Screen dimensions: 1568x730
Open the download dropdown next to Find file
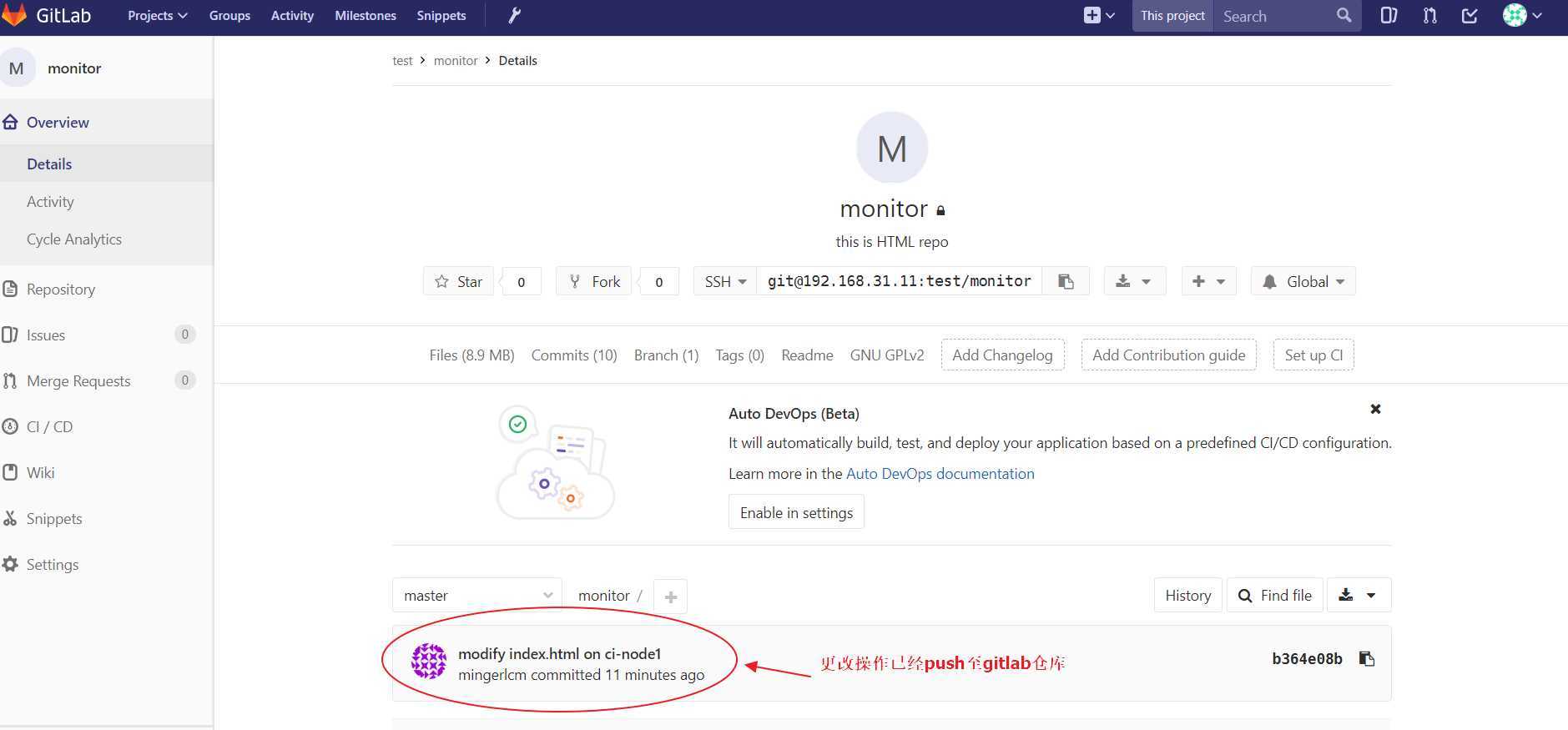pyautogui.click(x=1359, y=595)
